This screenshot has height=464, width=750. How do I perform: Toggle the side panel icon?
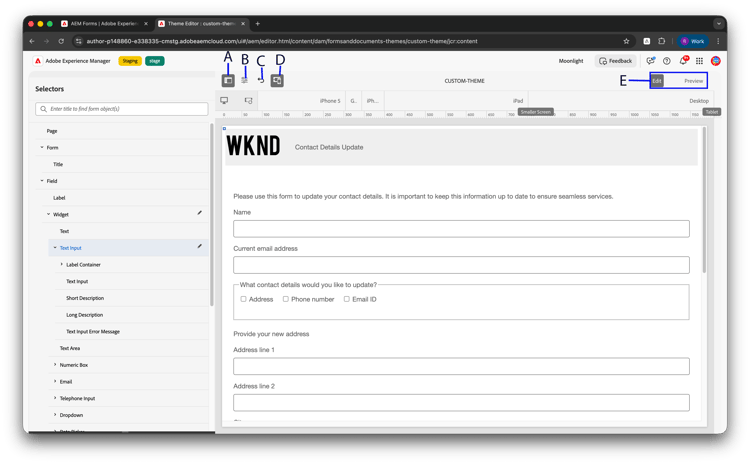pyautogui.click(x=228, y=80)
